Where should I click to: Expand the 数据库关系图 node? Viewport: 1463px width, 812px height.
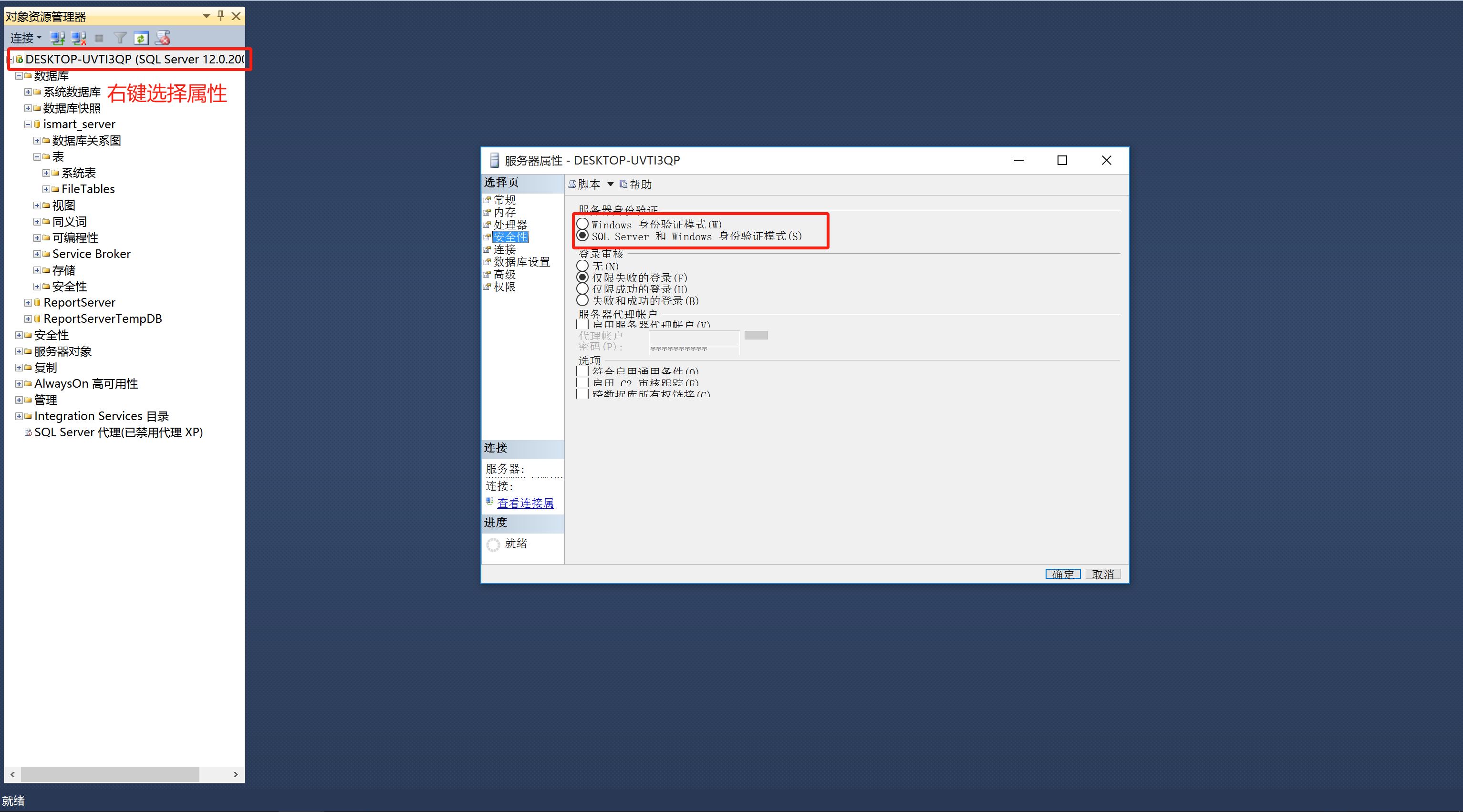pos(37,140)
